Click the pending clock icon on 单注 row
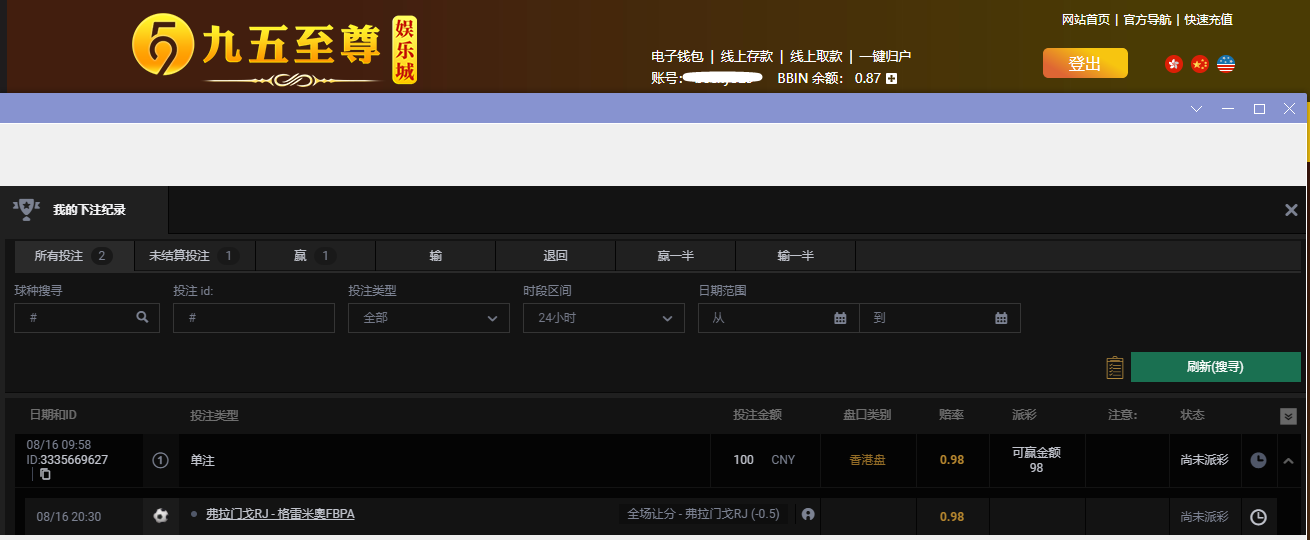 1259,461
